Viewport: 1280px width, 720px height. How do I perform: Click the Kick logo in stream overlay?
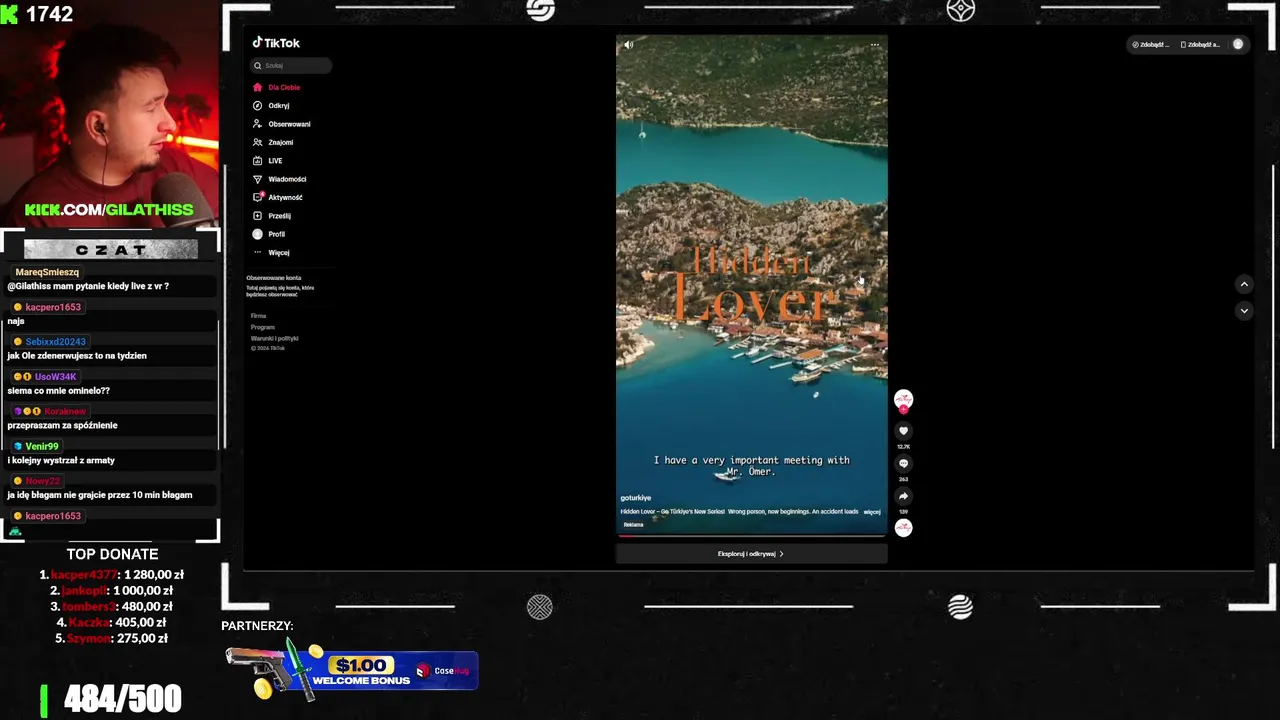click(x=10, y=14)
